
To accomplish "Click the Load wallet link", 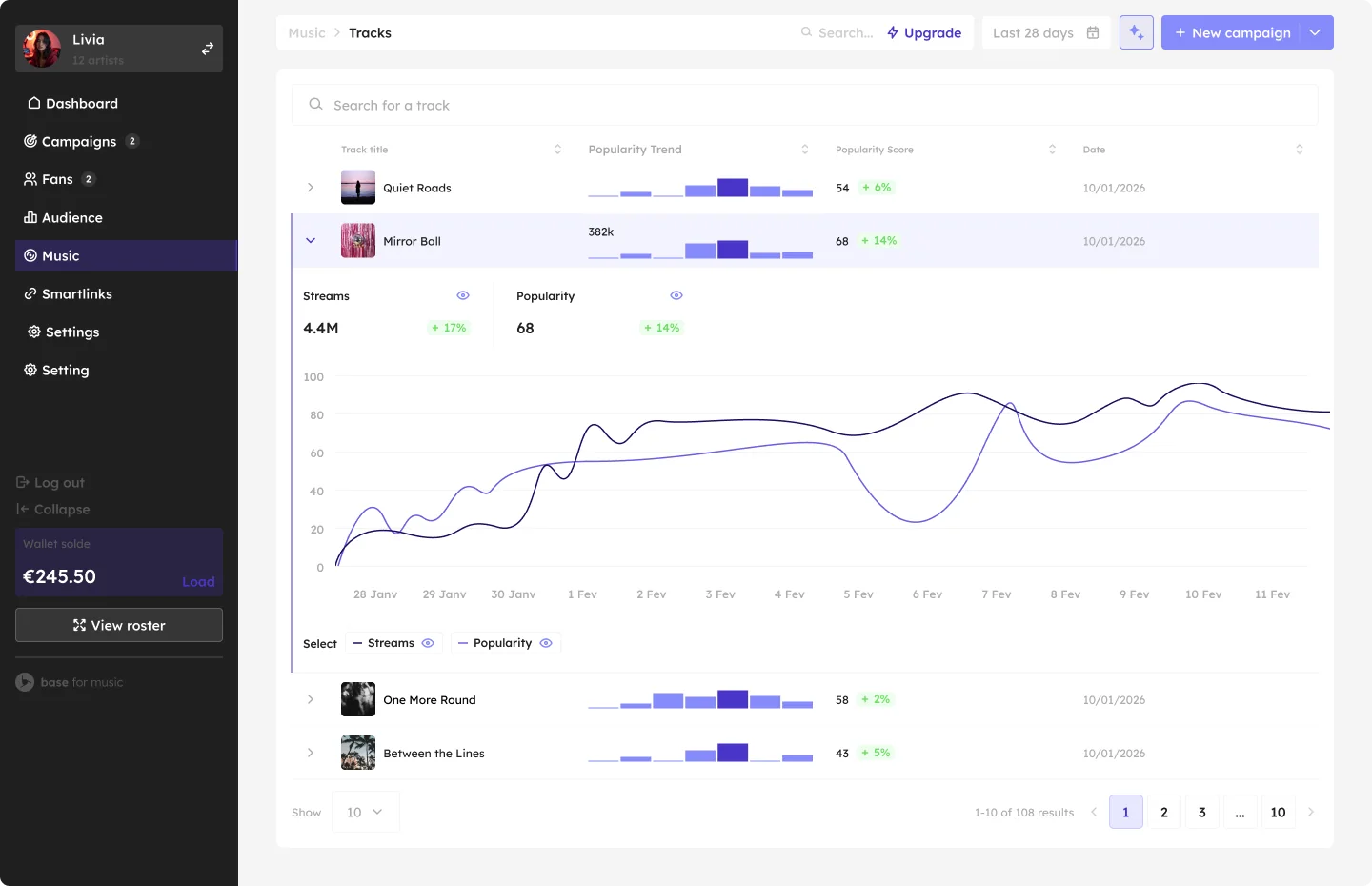I will (198, 581).
